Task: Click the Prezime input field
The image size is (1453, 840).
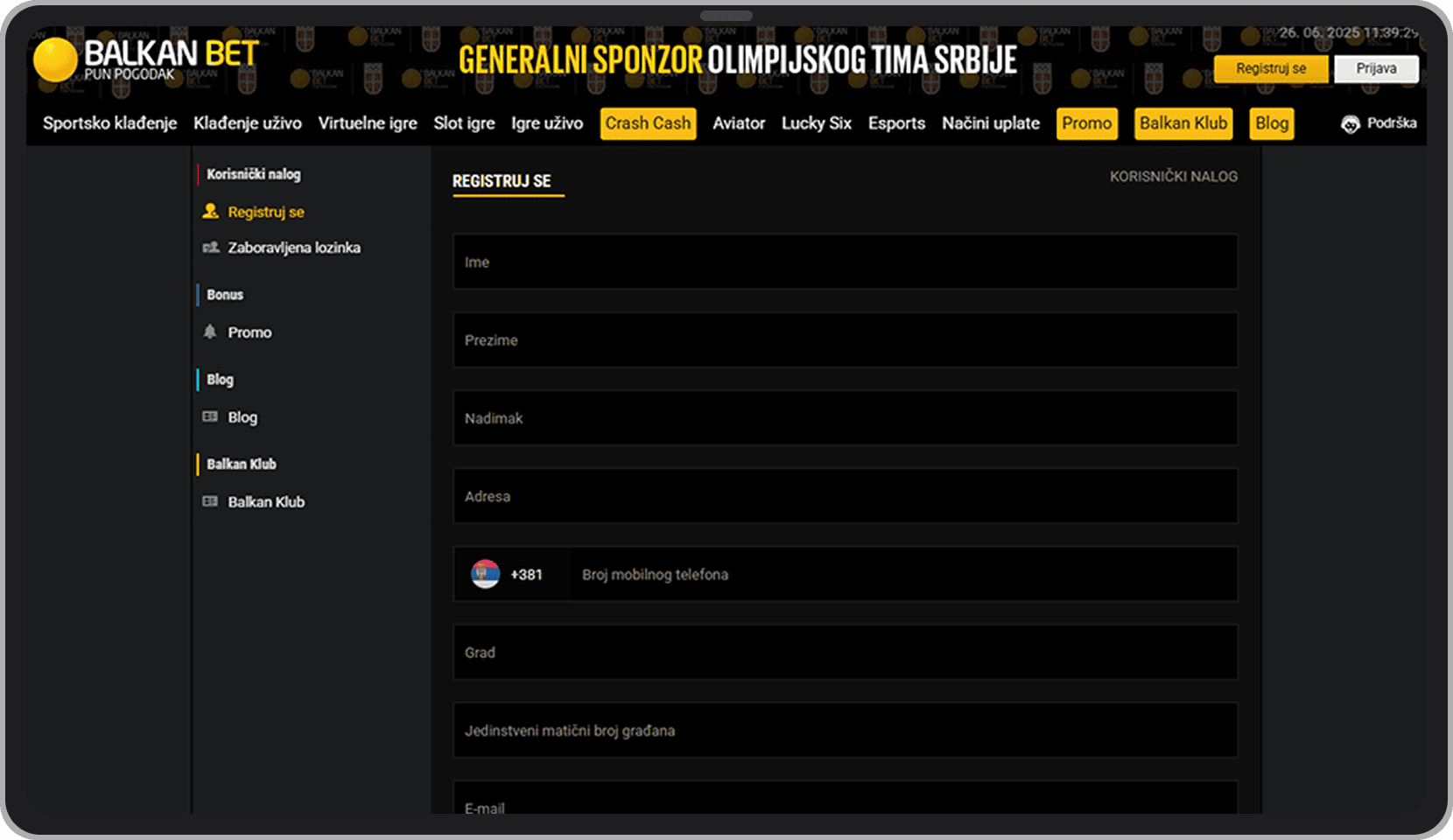Action: coord(846,339)
